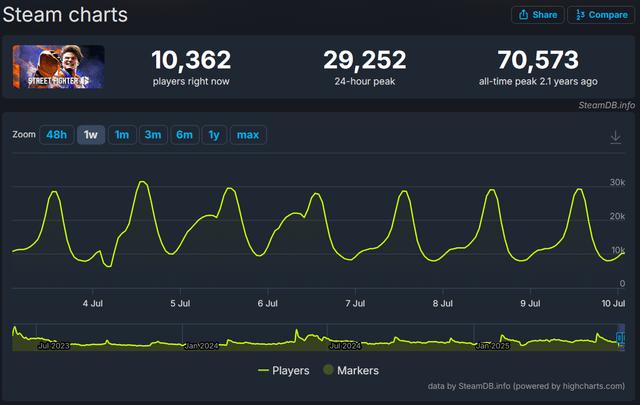Open the Compare button

click(601, 15)
